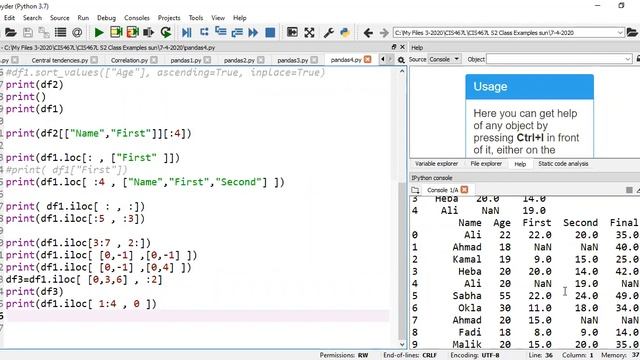This screenshot has height=360, width=640.
Task: Maximize current pane icon
Action: (x=292, y=32)
